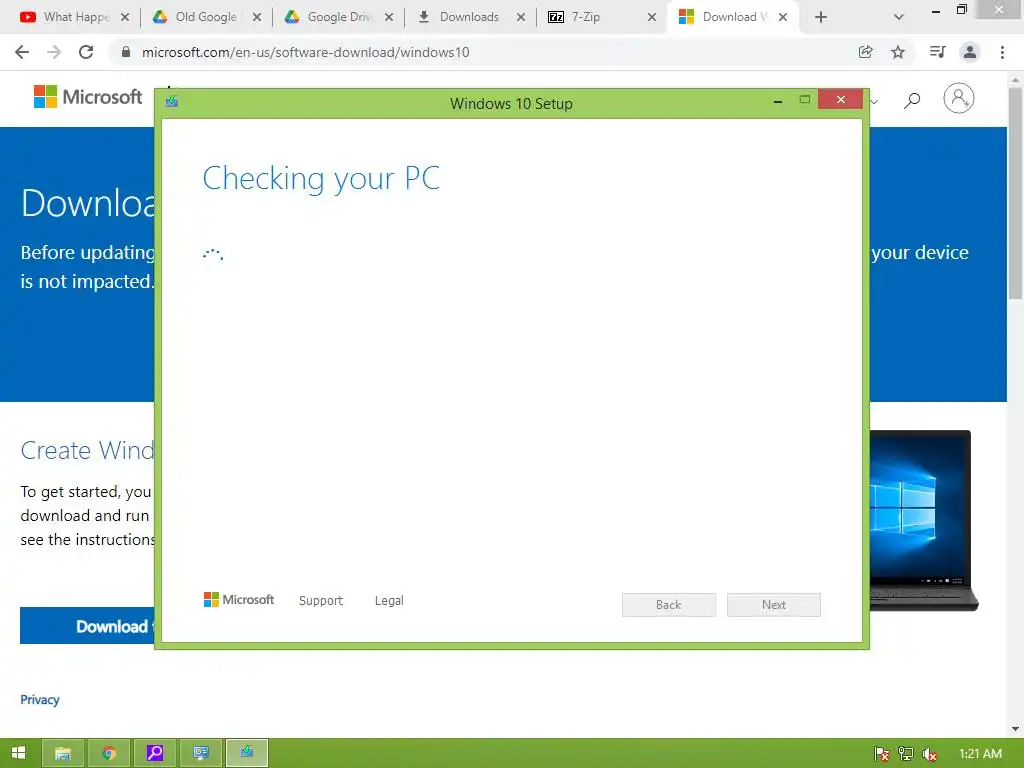Close the What Happened tab
The width and height of the screenshot is (1024, 768).
(x=125, y=17)
